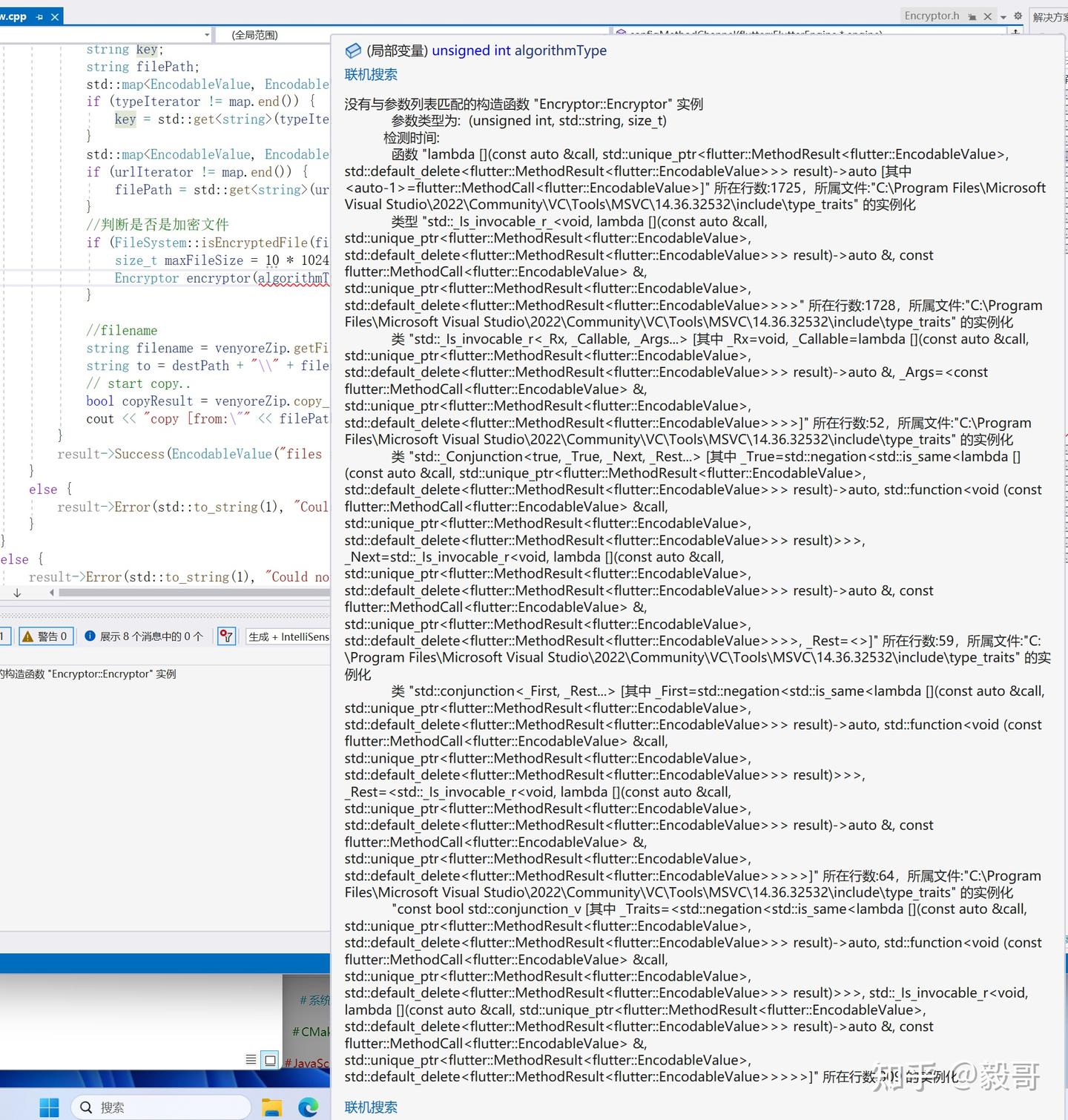Open the (全局范围) scope combo box

(x=273, y=35)
